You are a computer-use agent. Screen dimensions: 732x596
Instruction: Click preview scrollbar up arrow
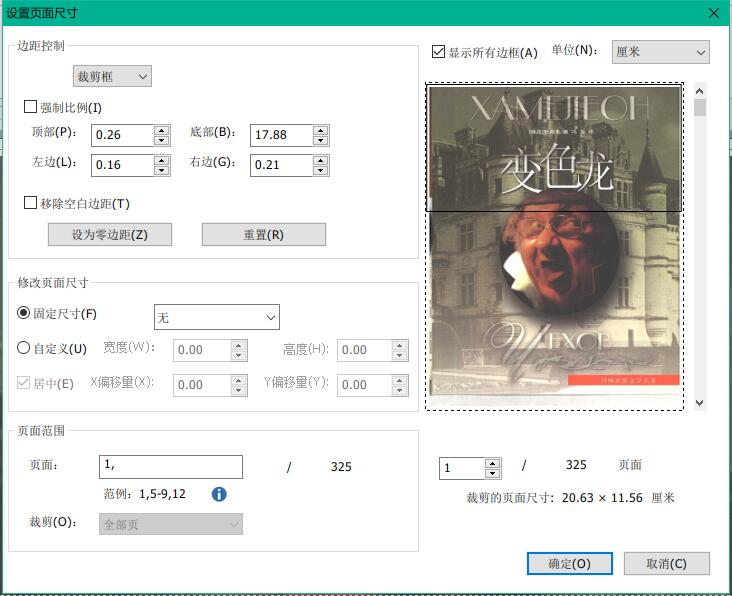click(x=699, y=91)
